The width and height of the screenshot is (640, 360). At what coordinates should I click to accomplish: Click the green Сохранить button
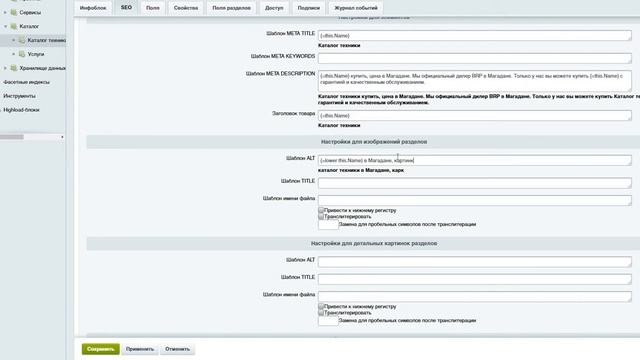coord(100,349)
